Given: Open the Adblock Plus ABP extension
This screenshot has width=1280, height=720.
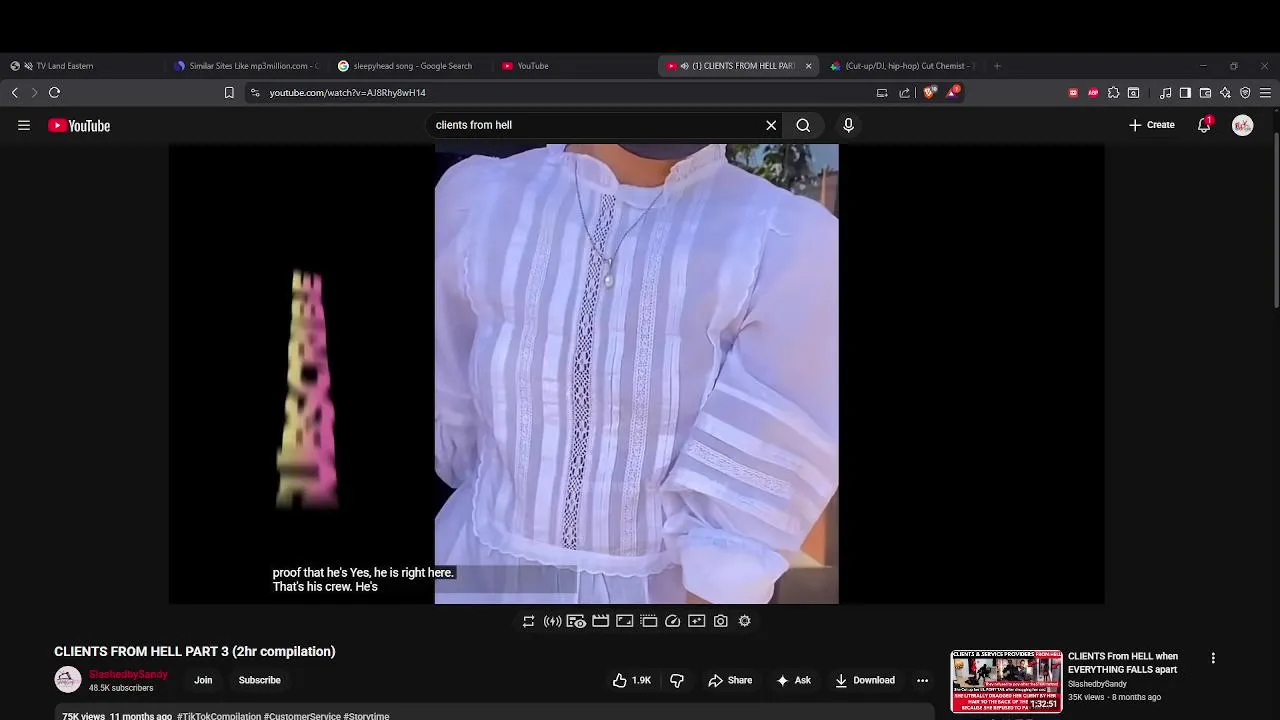Looking at the screenshot, I should click(x=1093, y=93).
